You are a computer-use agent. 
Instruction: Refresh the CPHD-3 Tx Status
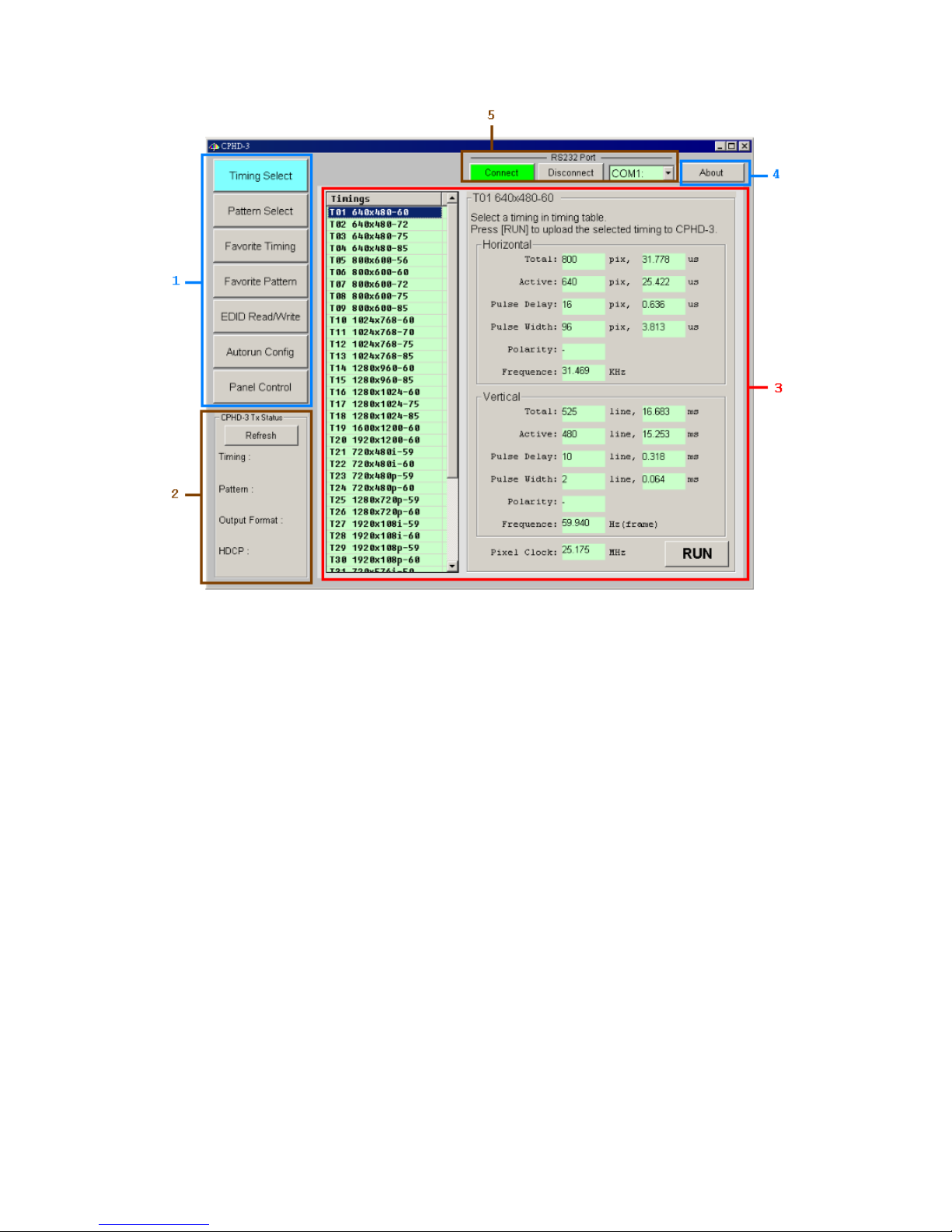(x=261, y=435)
